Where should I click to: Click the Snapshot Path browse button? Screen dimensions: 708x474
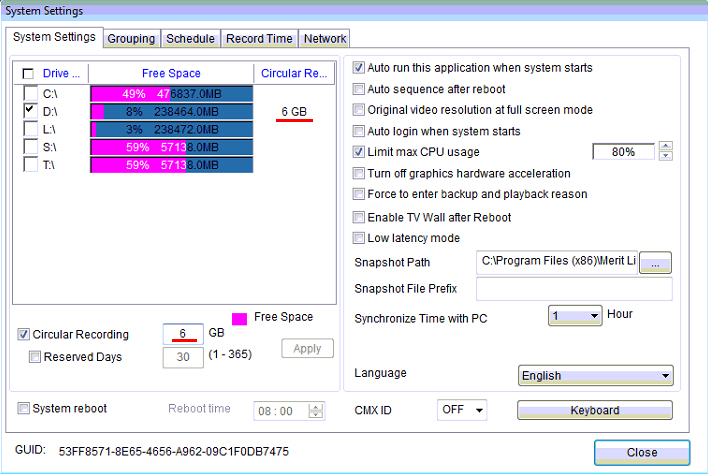pos(655,263)
